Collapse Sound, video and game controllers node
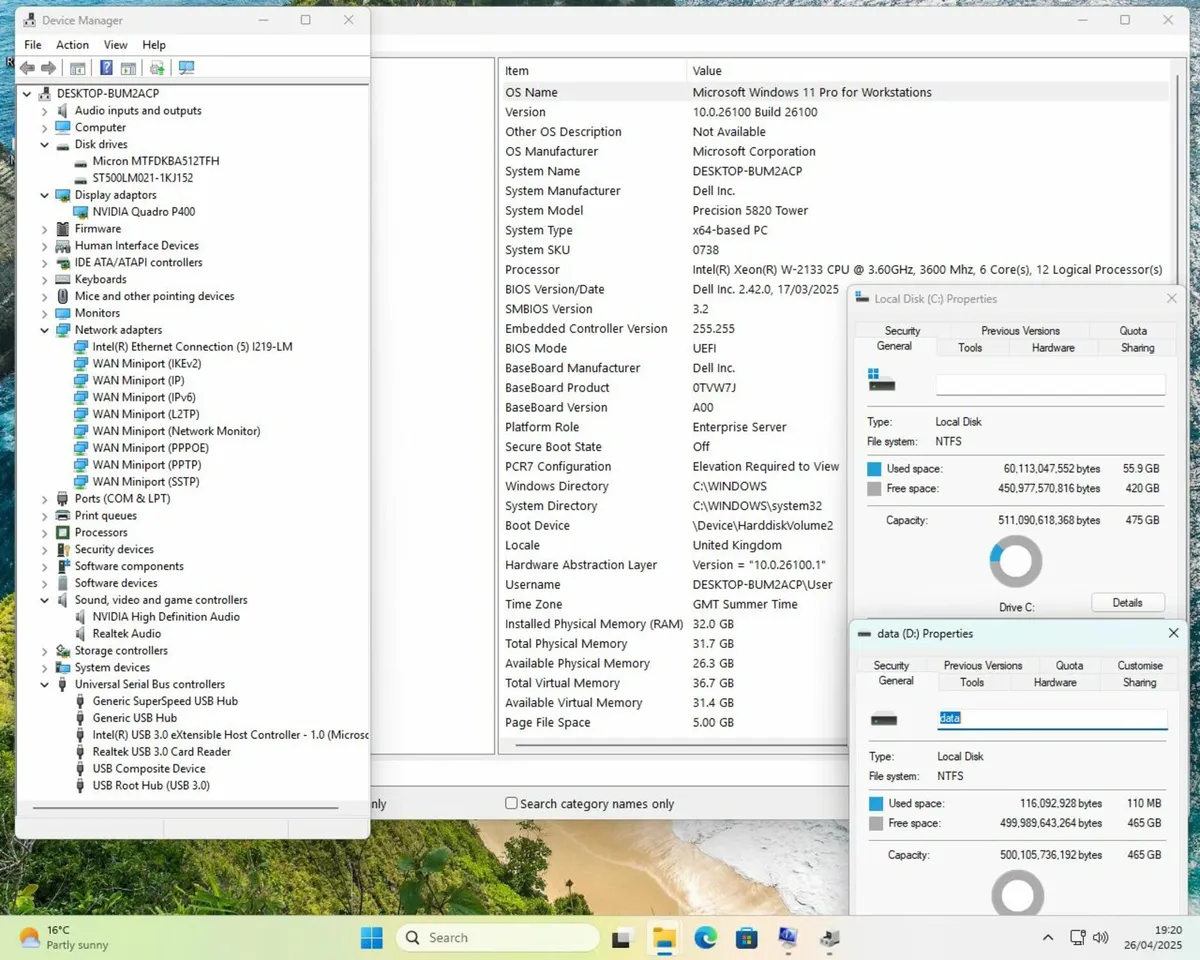 (x=45, y=600)
